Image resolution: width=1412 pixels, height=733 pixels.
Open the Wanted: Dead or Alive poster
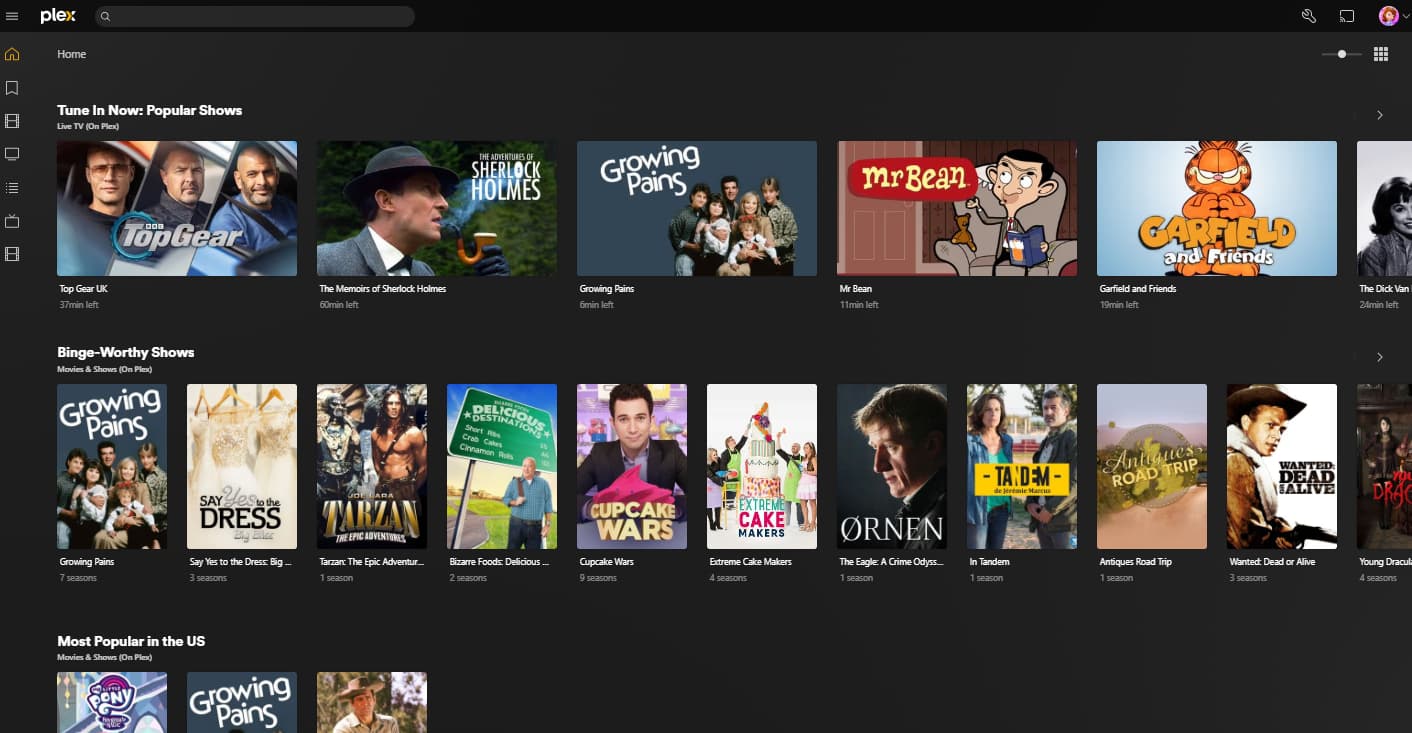coord(1282,466)
